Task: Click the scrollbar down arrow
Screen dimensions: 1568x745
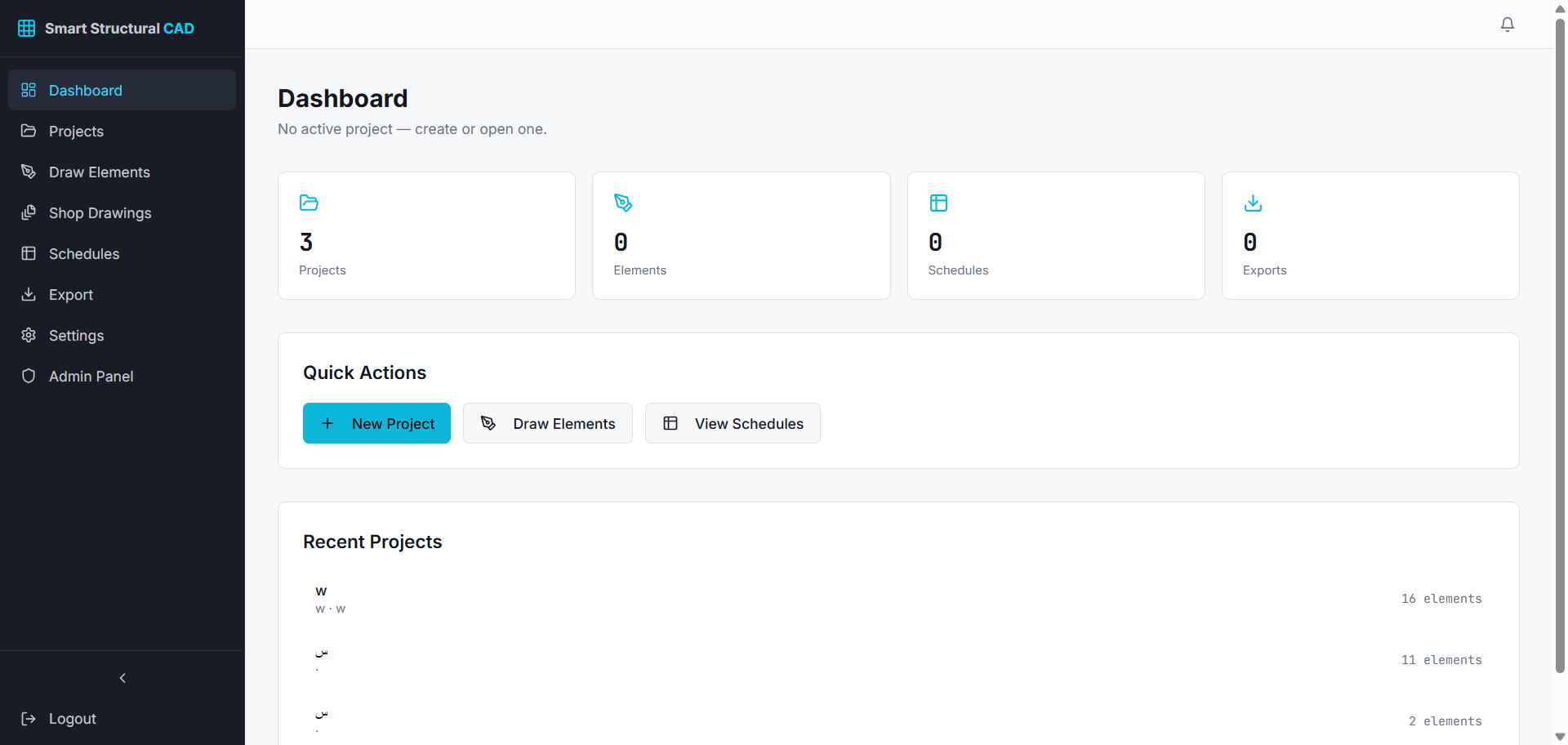Action: (1560, 737)
